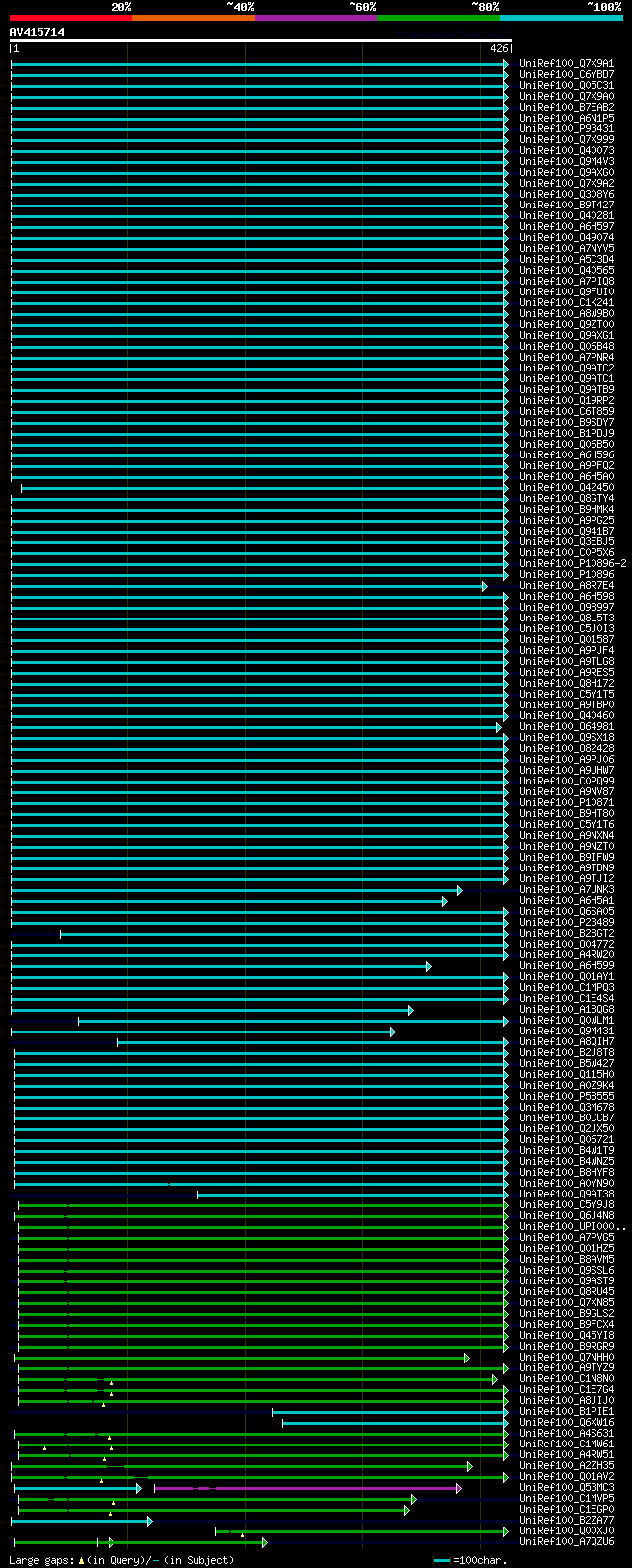
Task: Select hit label UniRef100_B9T427
Action: [567, 206]
